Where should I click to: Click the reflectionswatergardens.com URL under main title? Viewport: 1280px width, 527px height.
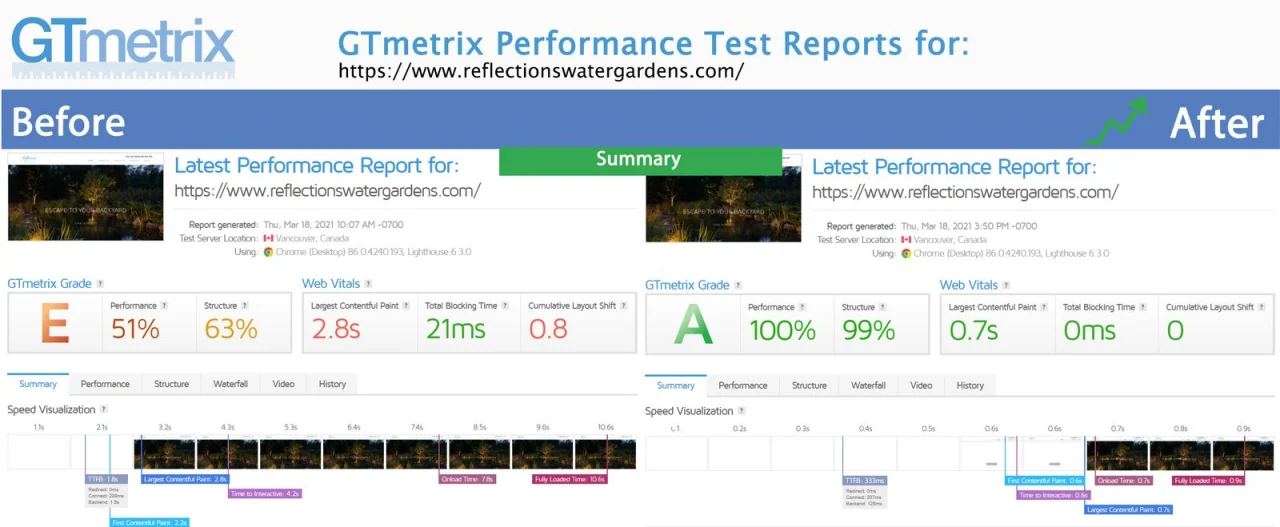pyautogui.click(x=541, y=71)
